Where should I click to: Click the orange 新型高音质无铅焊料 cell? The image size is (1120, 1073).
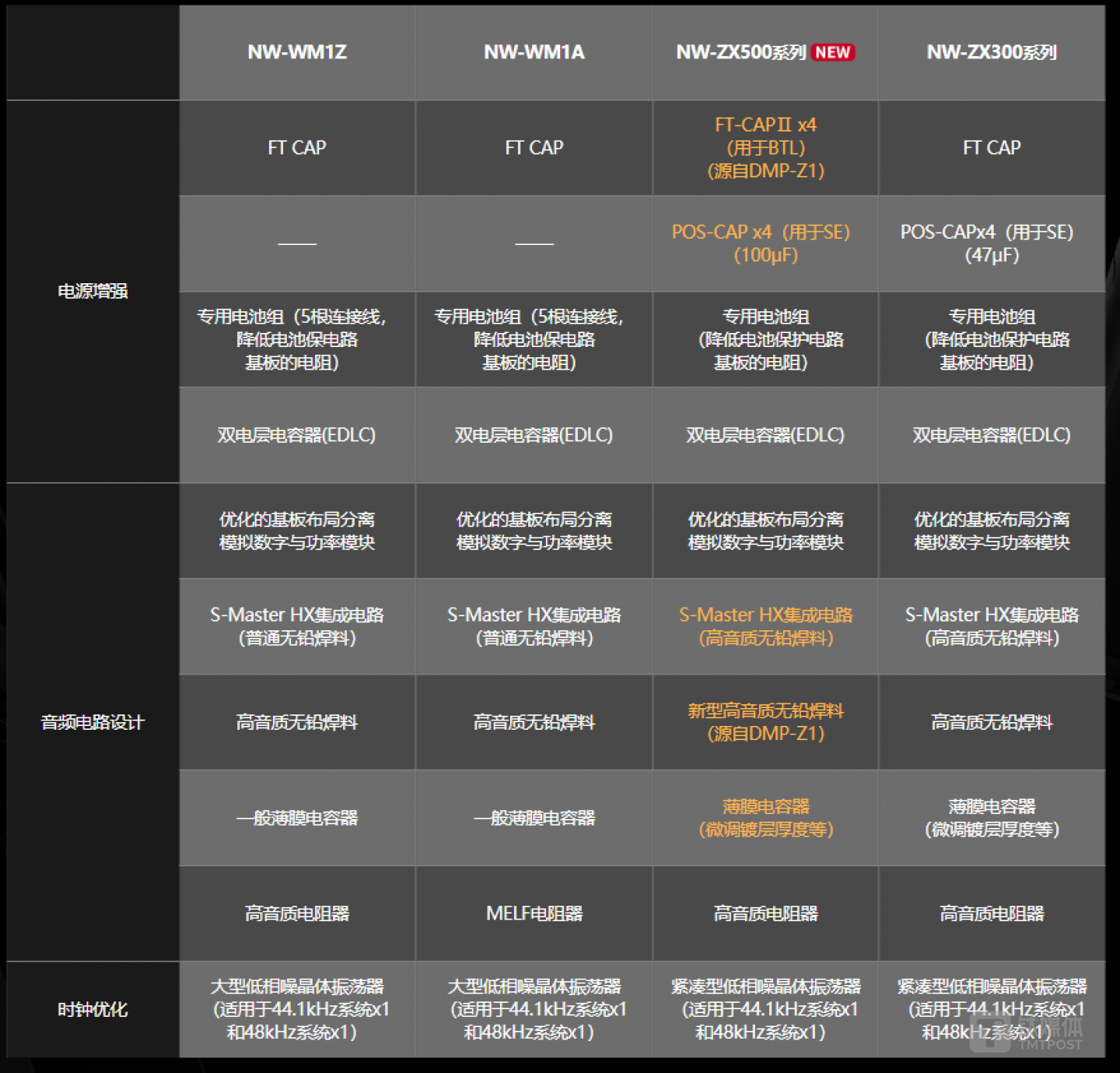[x=766, y=722]
